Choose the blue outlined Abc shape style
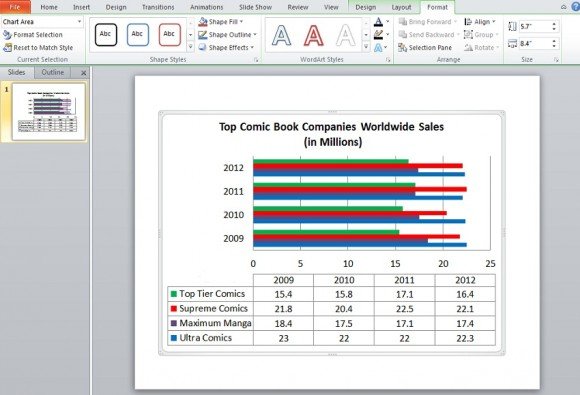This screenshot has height=395, width=580. click(138, 35)
